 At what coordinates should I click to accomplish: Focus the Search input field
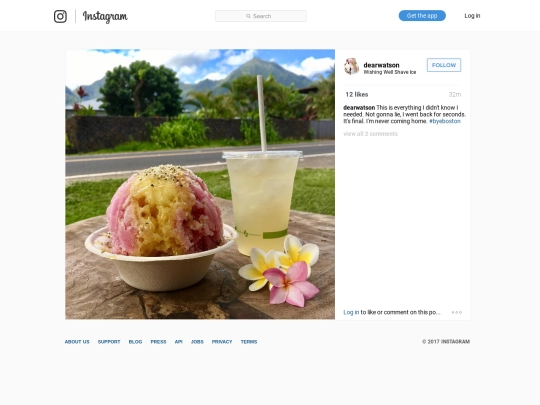click(261, 16)
